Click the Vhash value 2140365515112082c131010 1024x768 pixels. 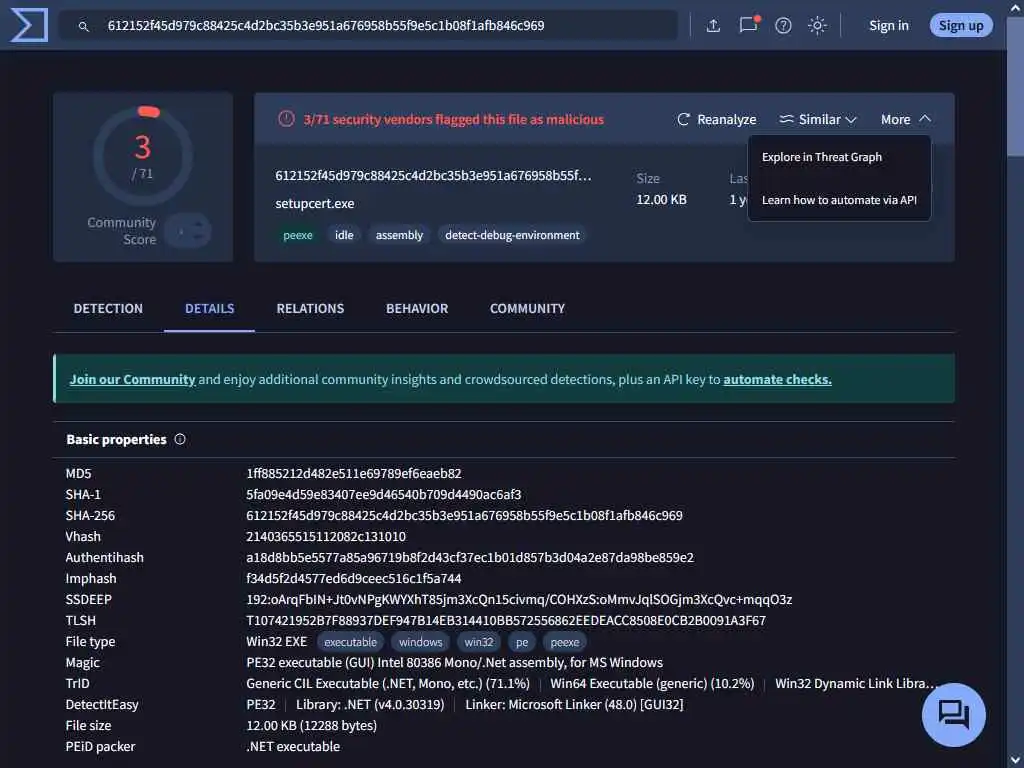click(x=326, y=536)
